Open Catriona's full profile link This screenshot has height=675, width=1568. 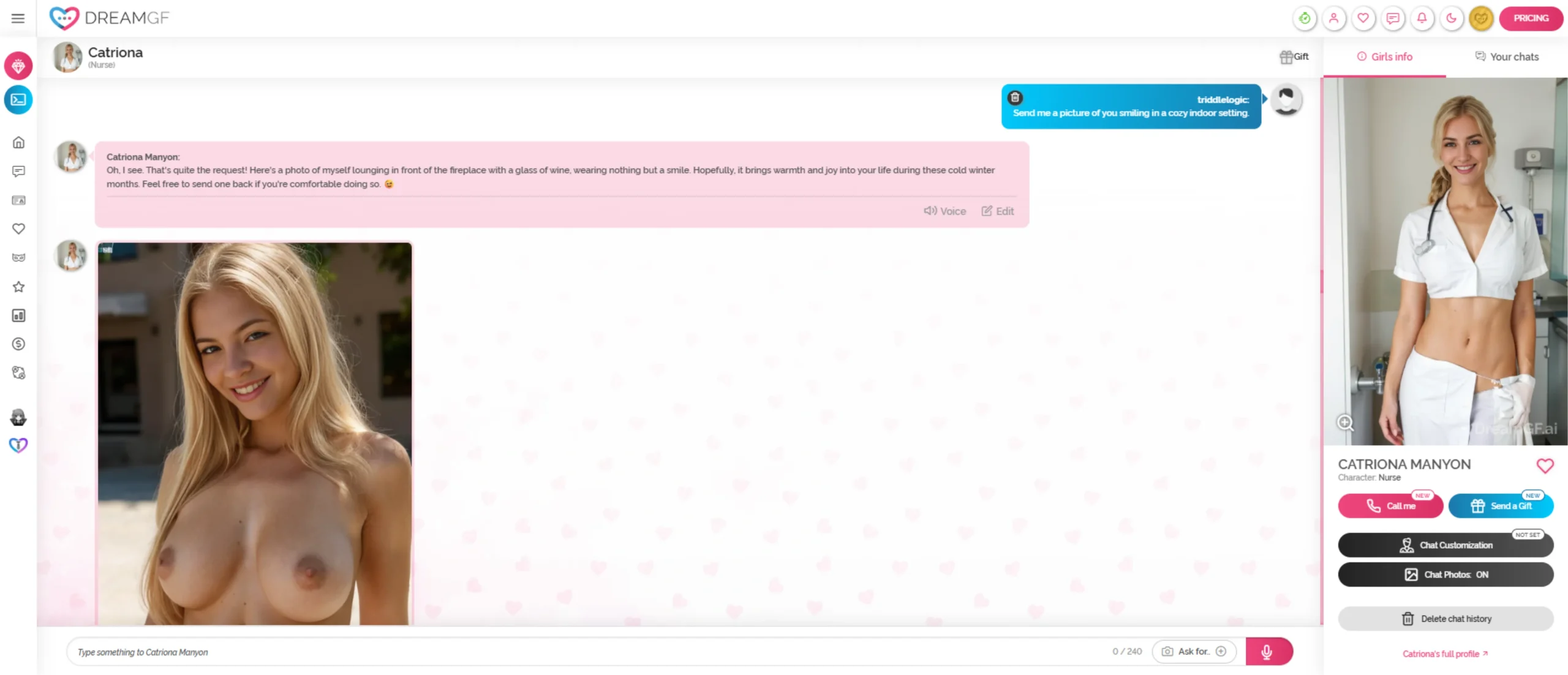[x=1444, y=654]
